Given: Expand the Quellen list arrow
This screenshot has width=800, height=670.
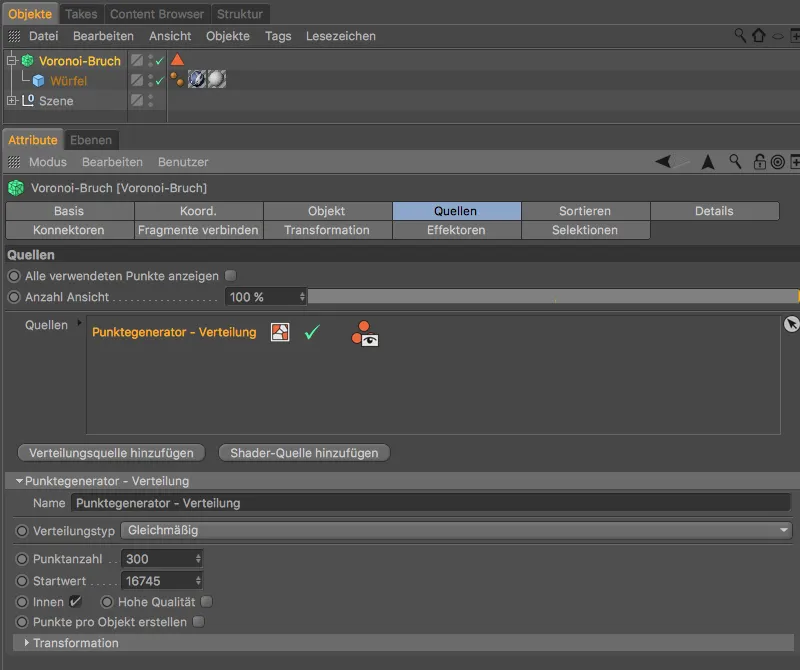Looking at the screenshot, I should pyautogui.click(x=79, y=322).
